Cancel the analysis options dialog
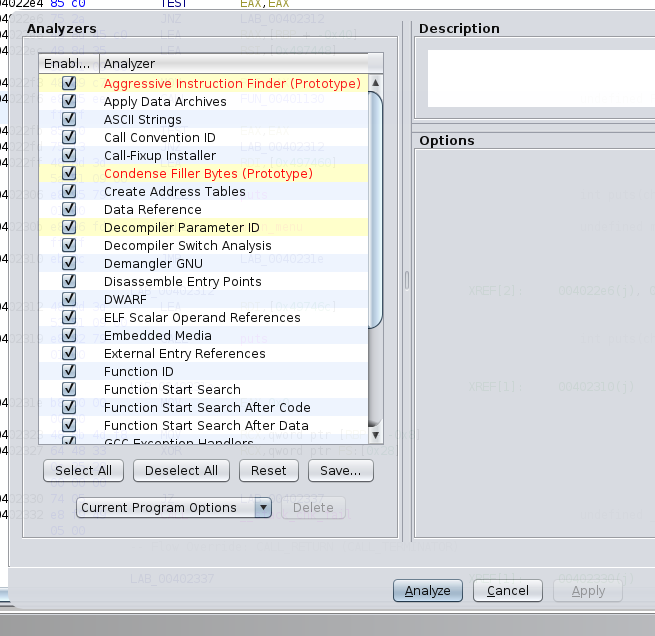This screenshot has width=655, height=636. pyautogui.click(x=507, y=591)
